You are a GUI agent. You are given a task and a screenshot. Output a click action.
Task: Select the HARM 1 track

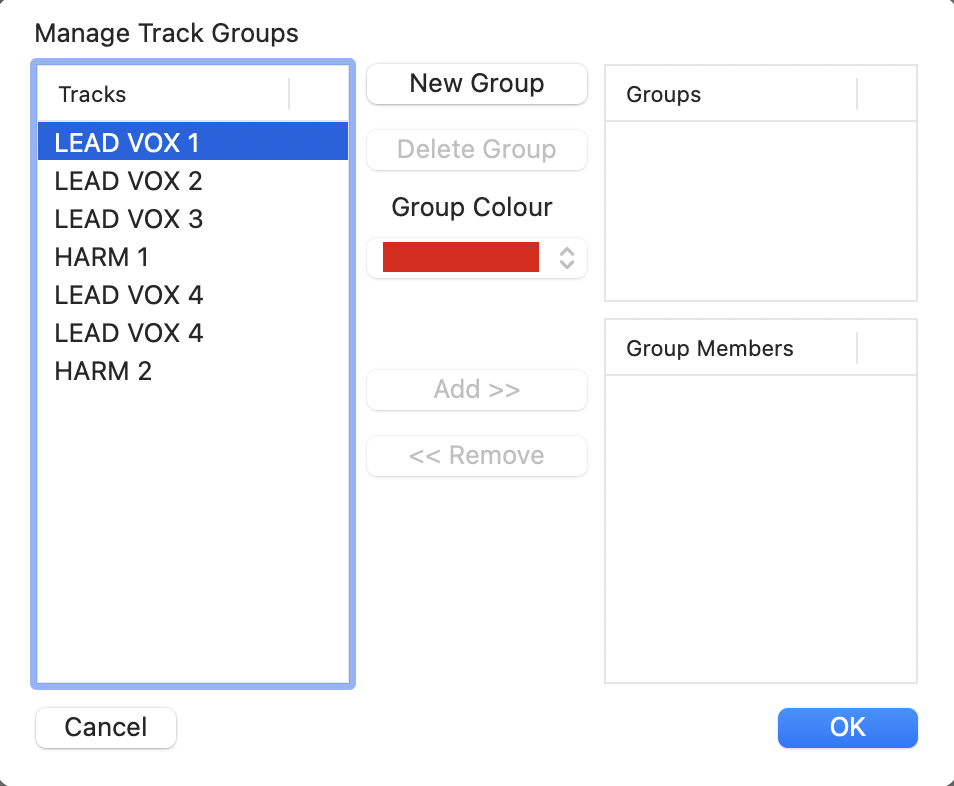tap(102, 257)
